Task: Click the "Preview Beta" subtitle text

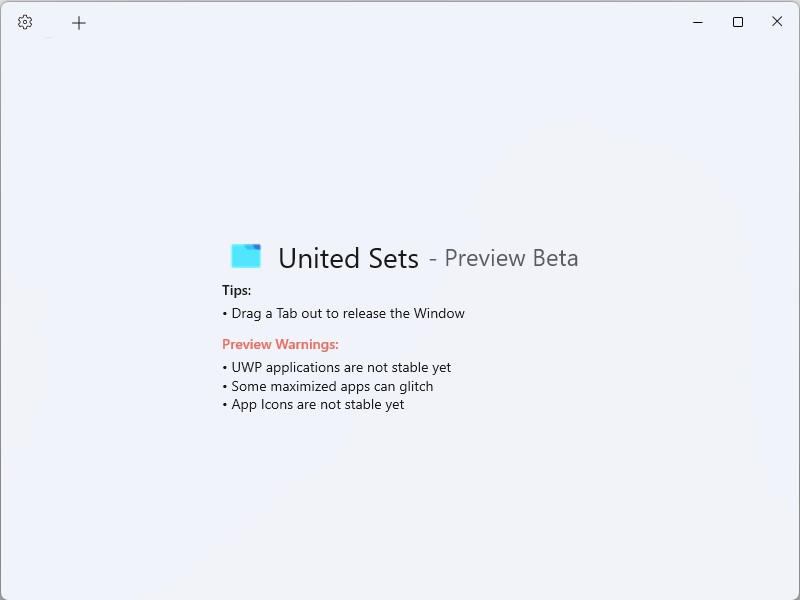Action: tap(511, 258)
